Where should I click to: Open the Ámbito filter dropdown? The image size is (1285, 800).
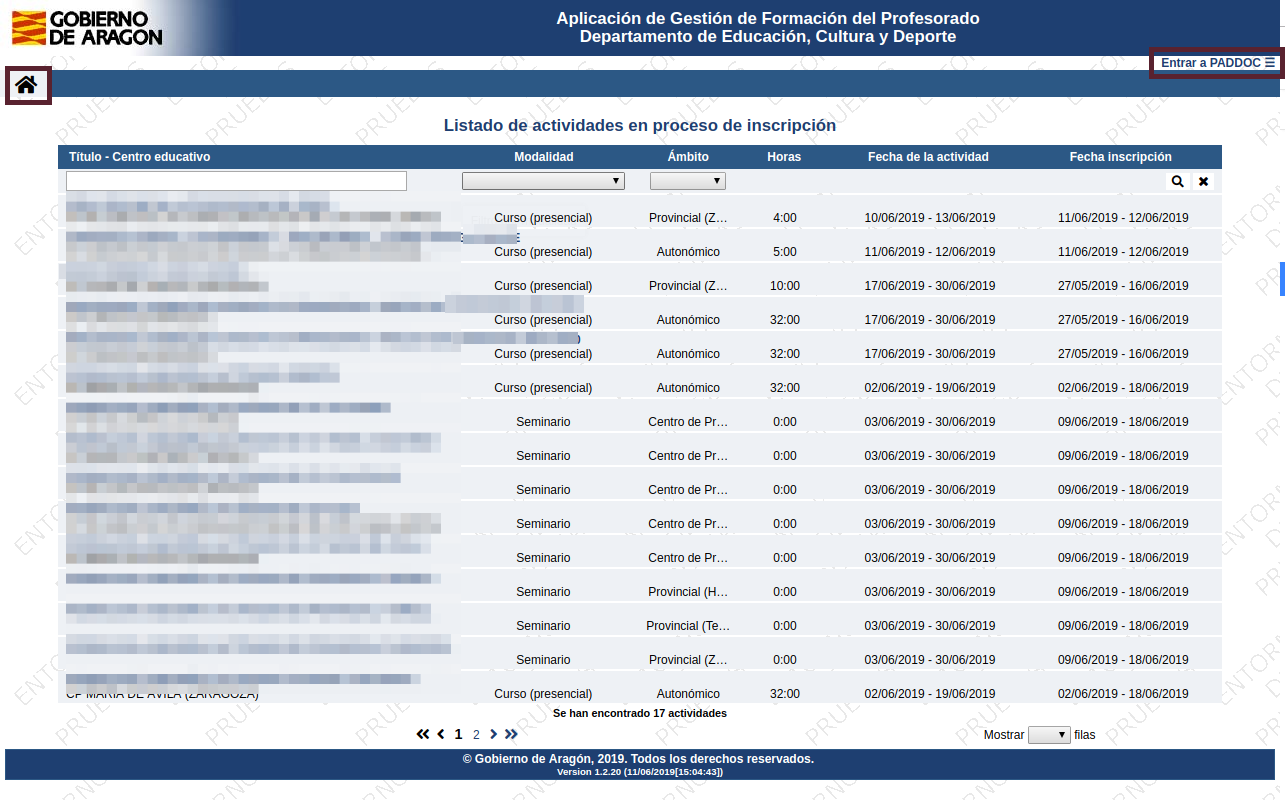coord(688,181)
